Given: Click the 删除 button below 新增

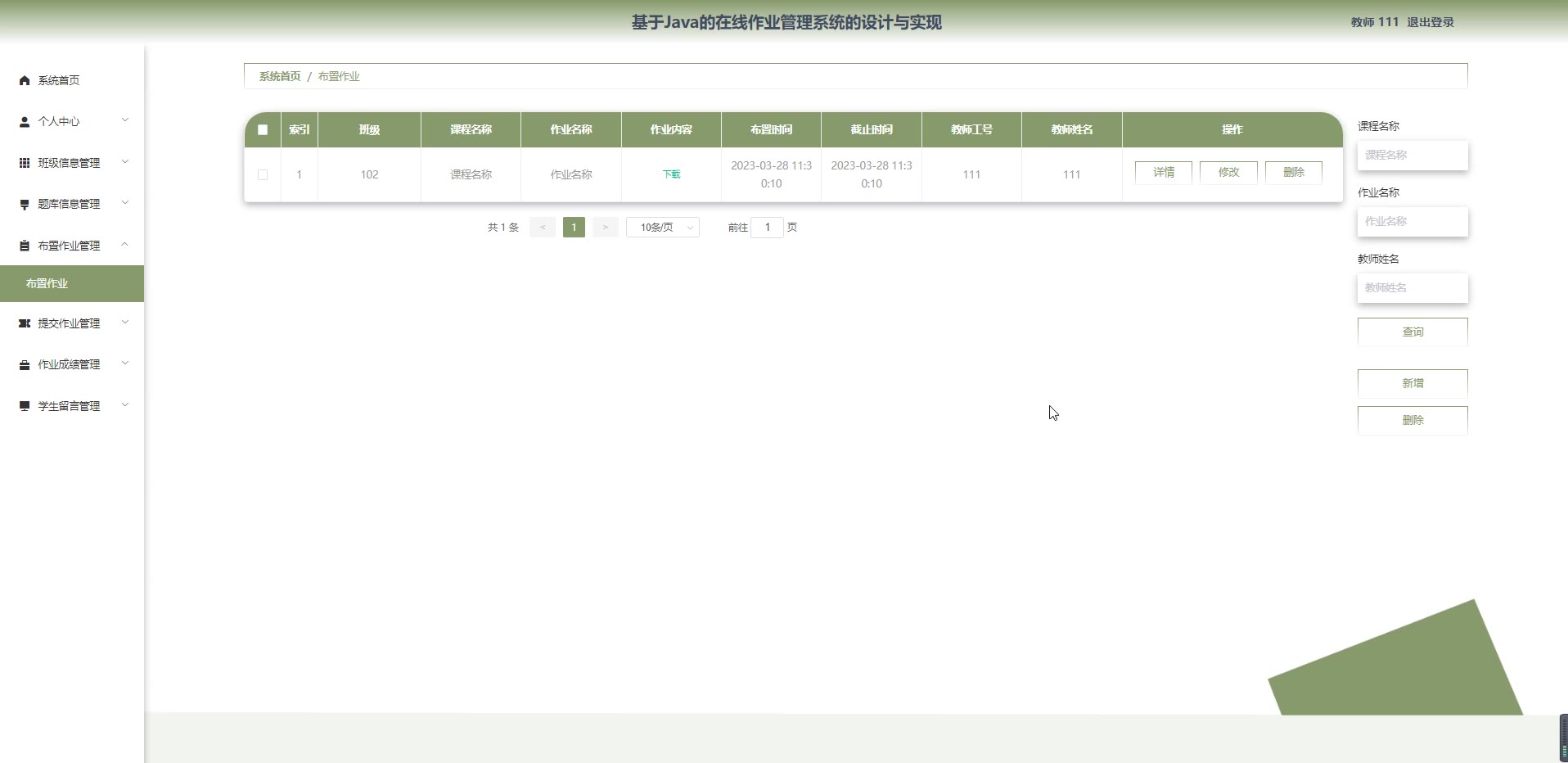Looking at the screenshot, I should point(1413,420).
